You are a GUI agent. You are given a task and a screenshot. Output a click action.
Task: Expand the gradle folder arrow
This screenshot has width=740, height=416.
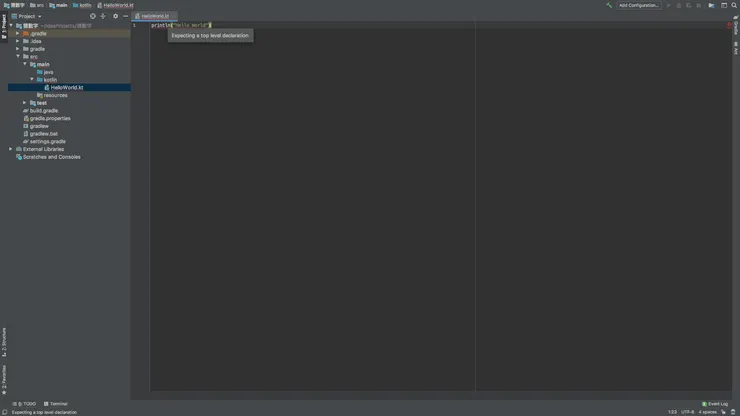18,49
